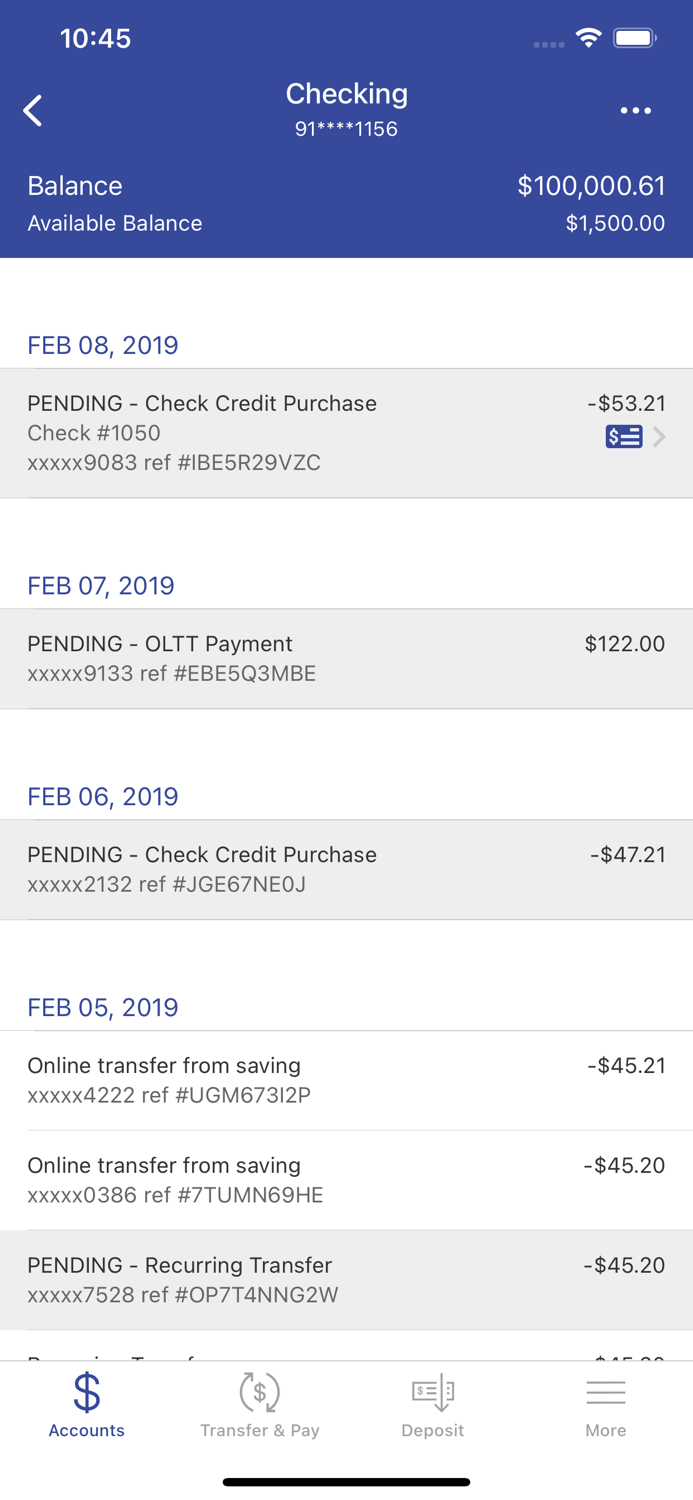
Task: Open the three-dot account actions menu
Action: click(x=637, y=110)
